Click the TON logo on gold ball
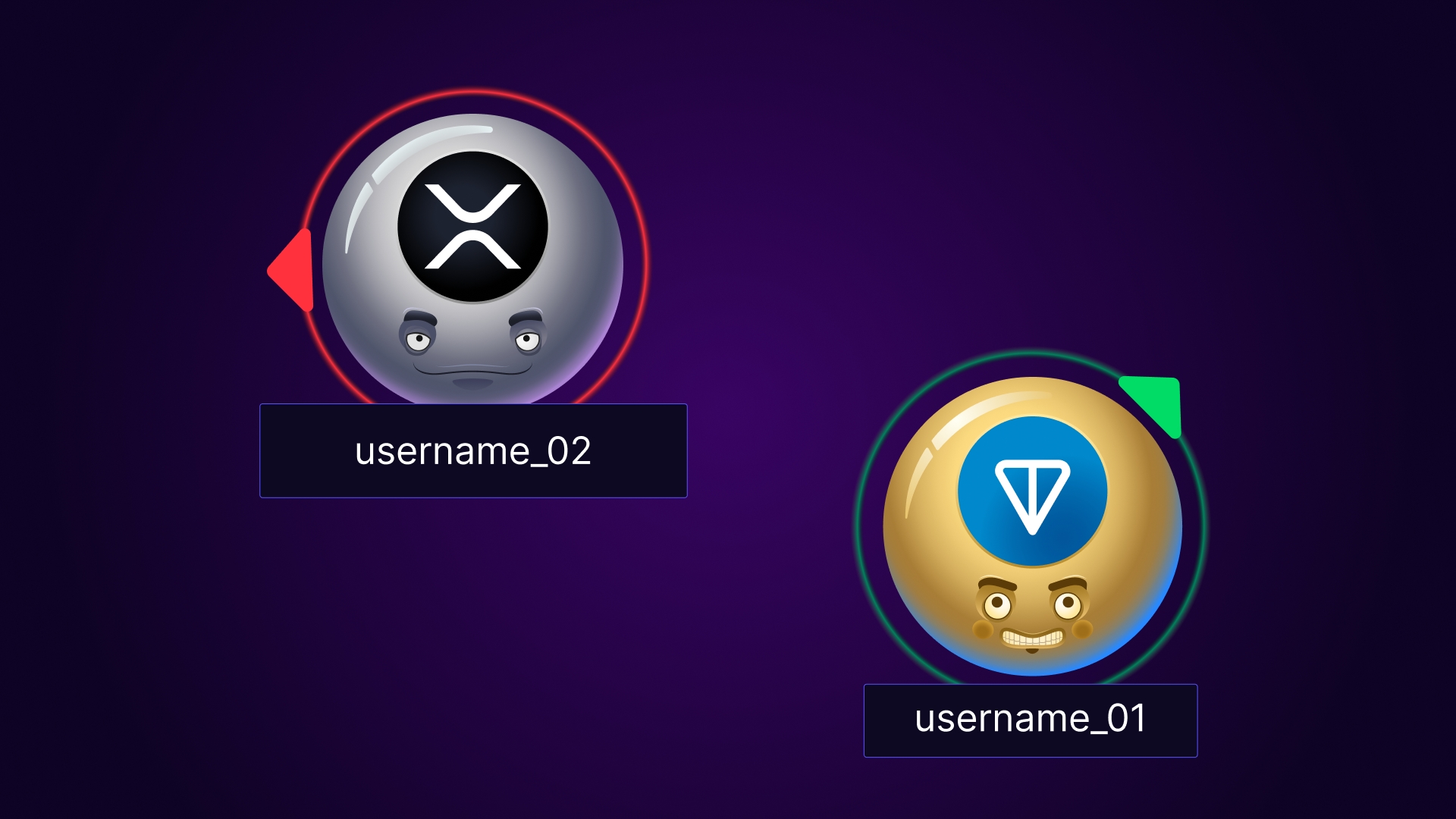The width and height of the screenshot is (1456, 819). point(1032,491)
